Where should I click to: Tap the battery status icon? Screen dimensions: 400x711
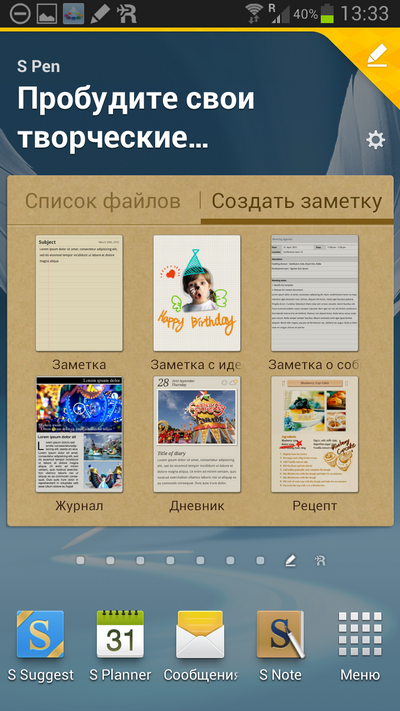coord(327,13)
